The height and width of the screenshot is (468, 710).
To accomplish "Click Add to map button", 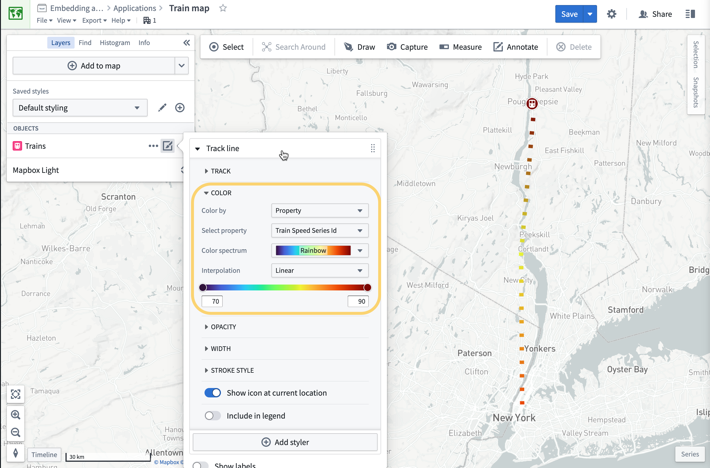I will 94,66.
